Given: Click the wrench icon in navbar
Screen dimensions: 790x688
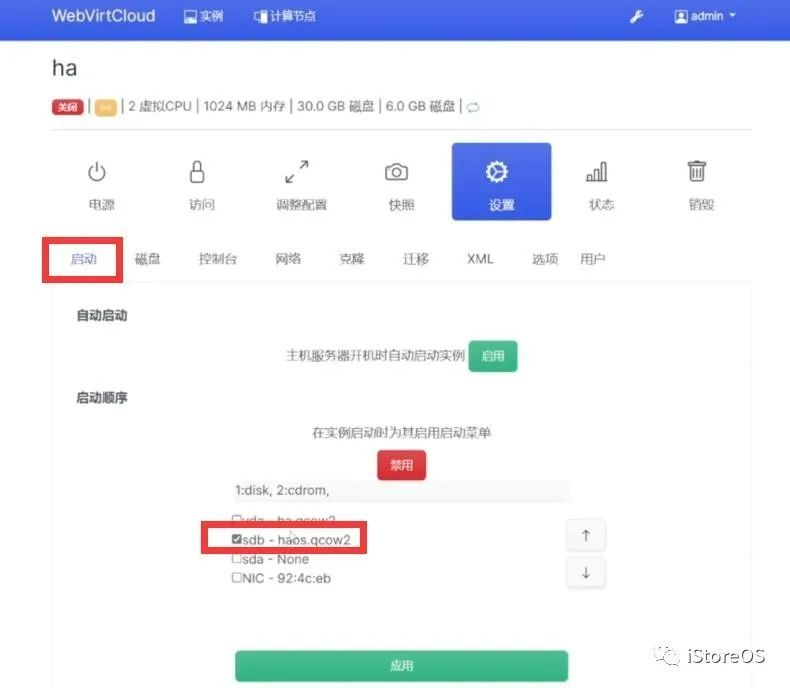Looking at the screenshot, I should [636, 17].
